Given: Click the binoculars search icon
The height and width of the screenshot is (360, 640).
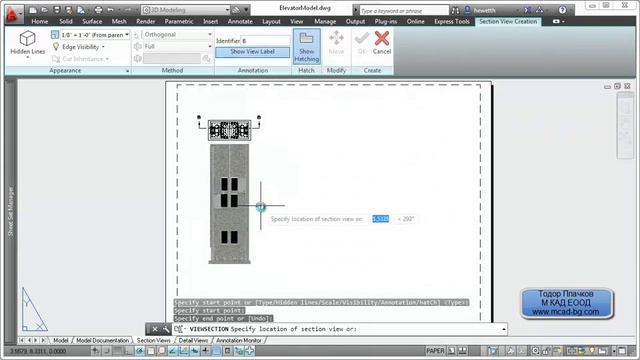Looking at the screenshot, I should click(x=456, y=10).
